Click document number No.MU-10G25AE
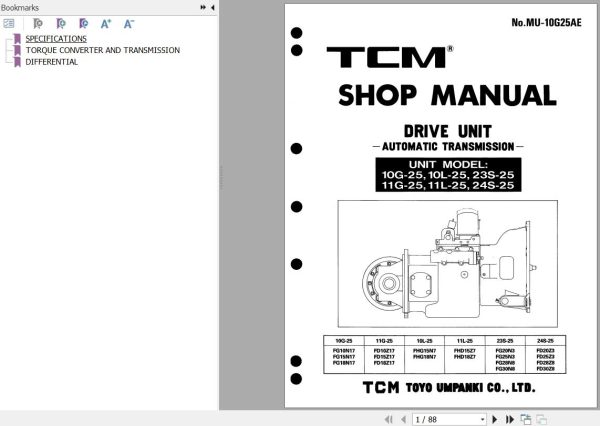The height and width of the screenshot is (426, 600). pyautogui.click(x=546, y=22)
